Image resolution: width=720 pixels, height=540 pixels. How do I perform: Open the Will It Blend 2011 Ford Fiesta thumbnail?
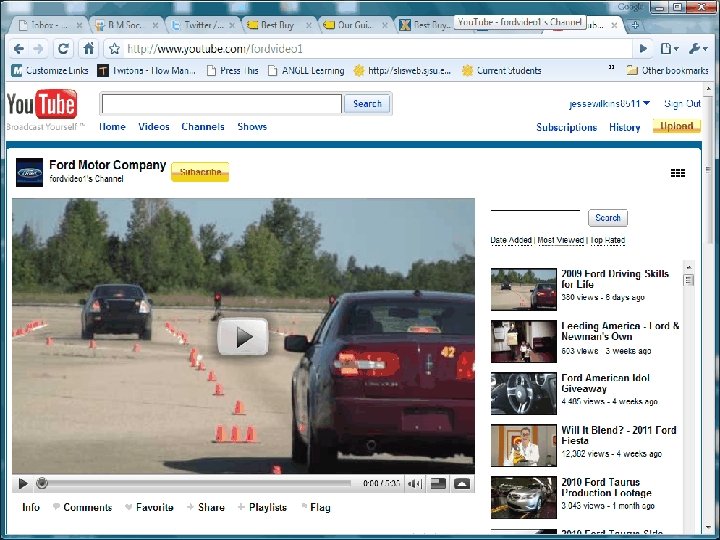(x=523, y=445)
